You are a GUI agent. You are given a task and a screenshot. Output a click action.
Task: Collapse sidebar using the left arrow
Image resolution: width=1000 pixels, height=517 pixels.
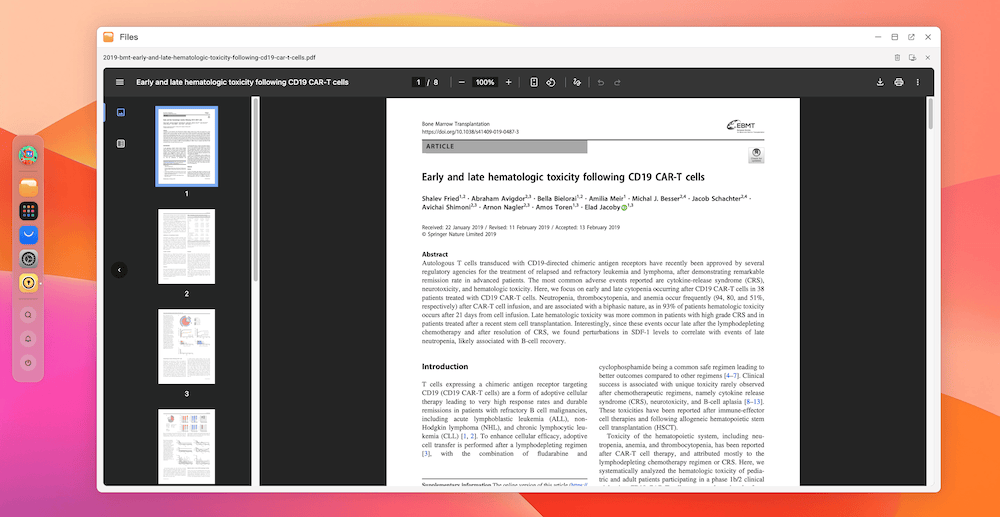pos(120,270)
